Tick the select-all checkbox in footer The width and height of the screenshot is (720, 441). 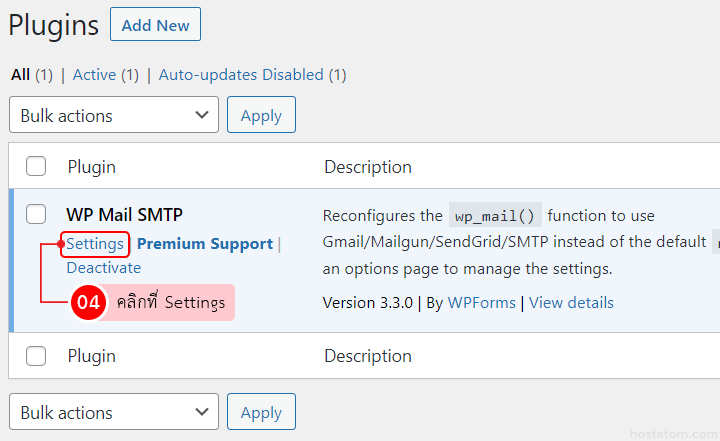[x=36, y=356]
